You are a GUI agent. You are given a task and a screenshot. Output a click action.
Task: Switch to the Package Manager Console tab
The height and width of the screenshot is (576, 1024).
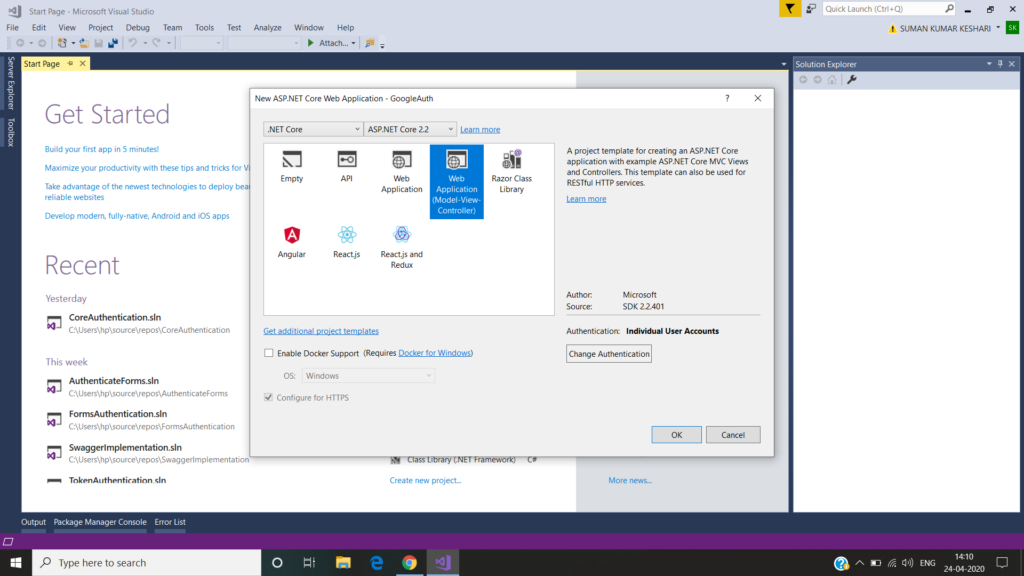coord(100,522)
